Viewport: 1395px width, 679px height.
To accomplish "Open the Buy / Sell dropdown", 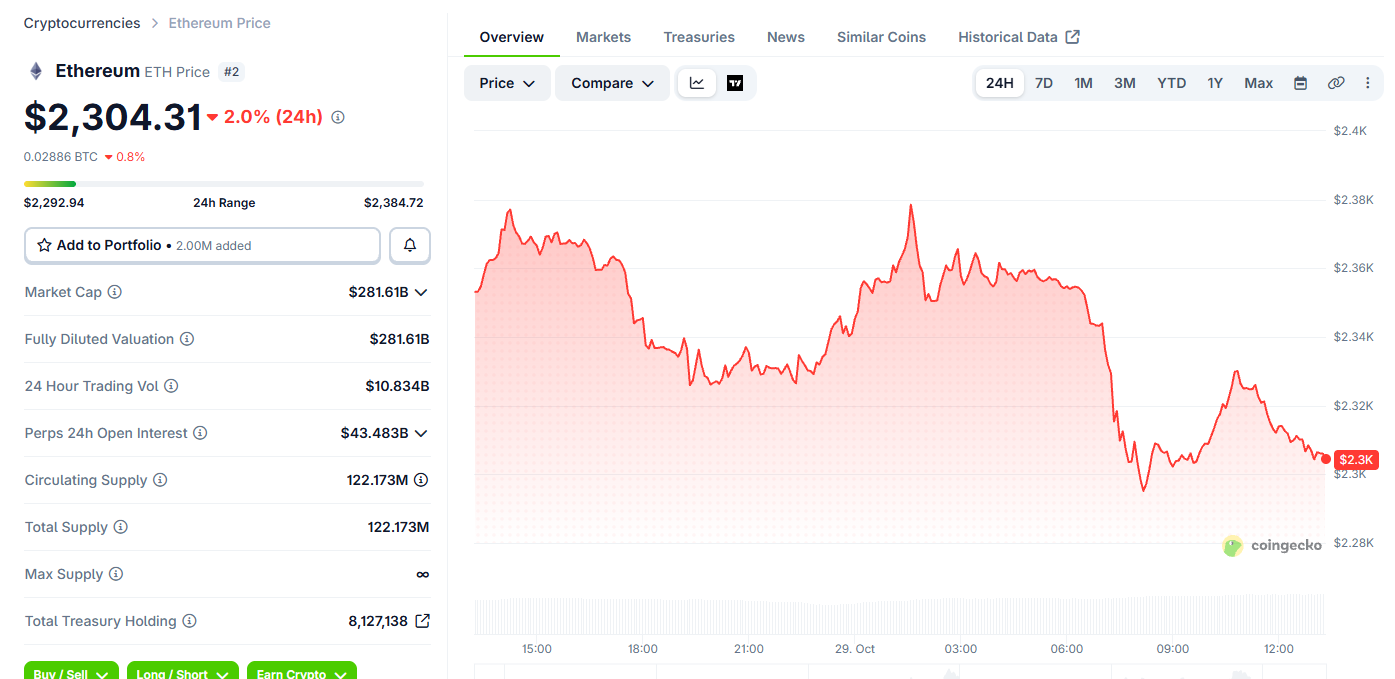I will pos(71,672).
